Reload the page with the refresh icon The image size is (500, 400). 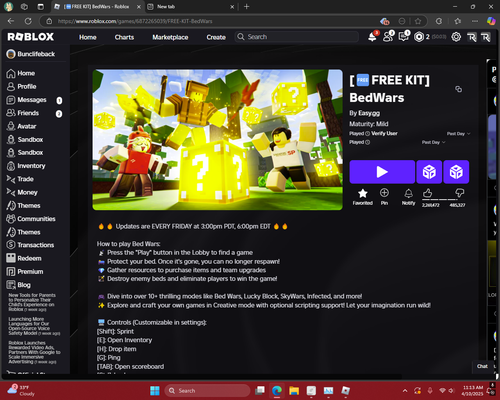(28, 21)
